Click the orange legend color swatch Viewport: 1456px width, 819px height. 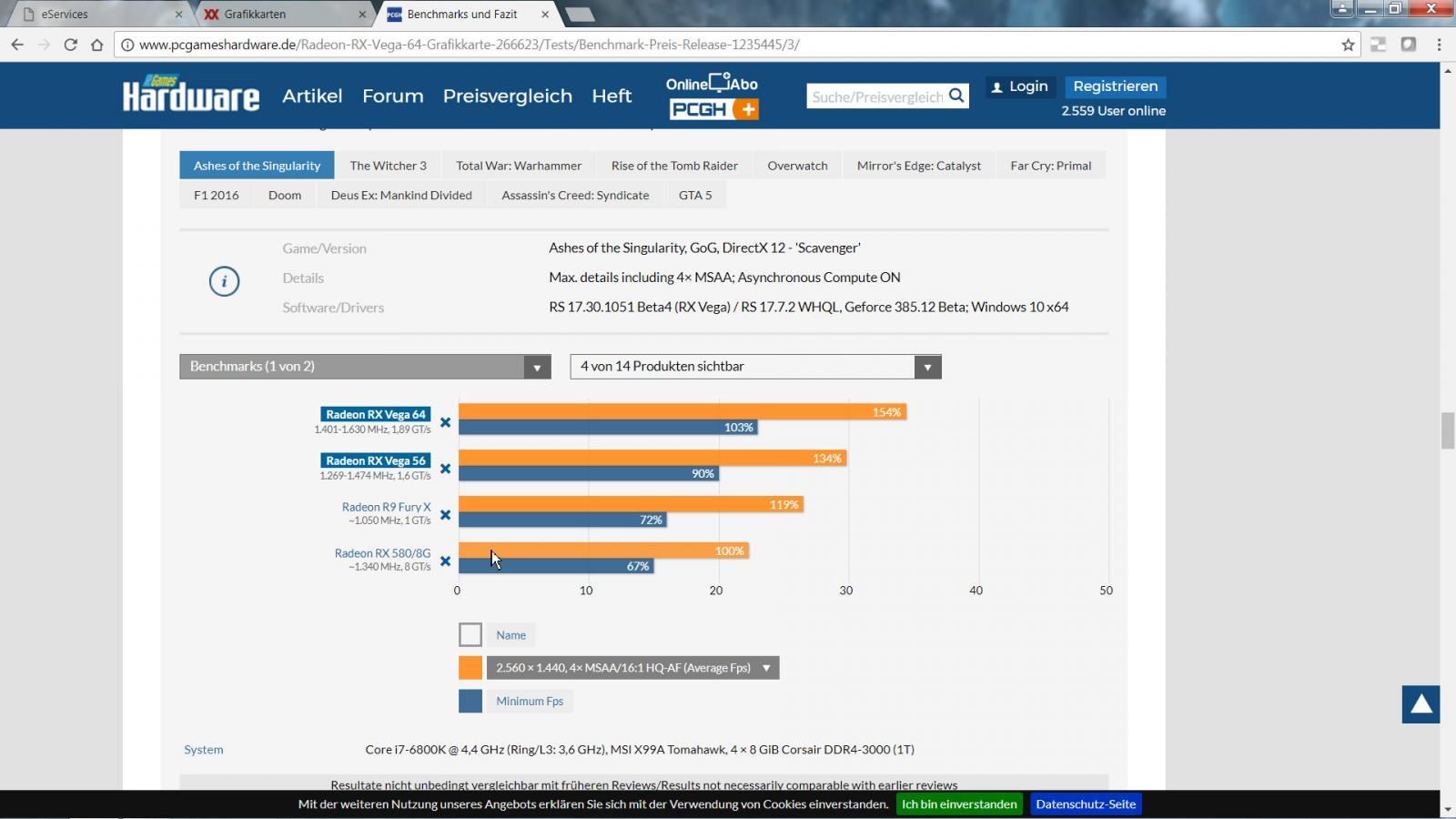(470, 668)
